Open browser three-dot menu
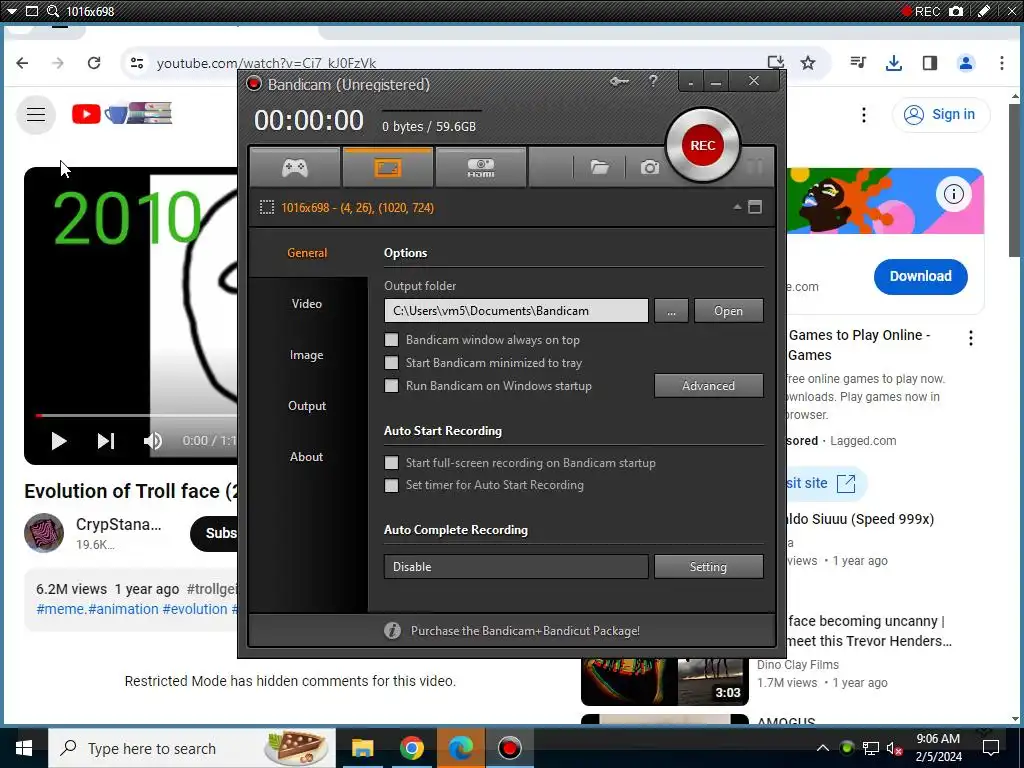 pos(1001,63)
